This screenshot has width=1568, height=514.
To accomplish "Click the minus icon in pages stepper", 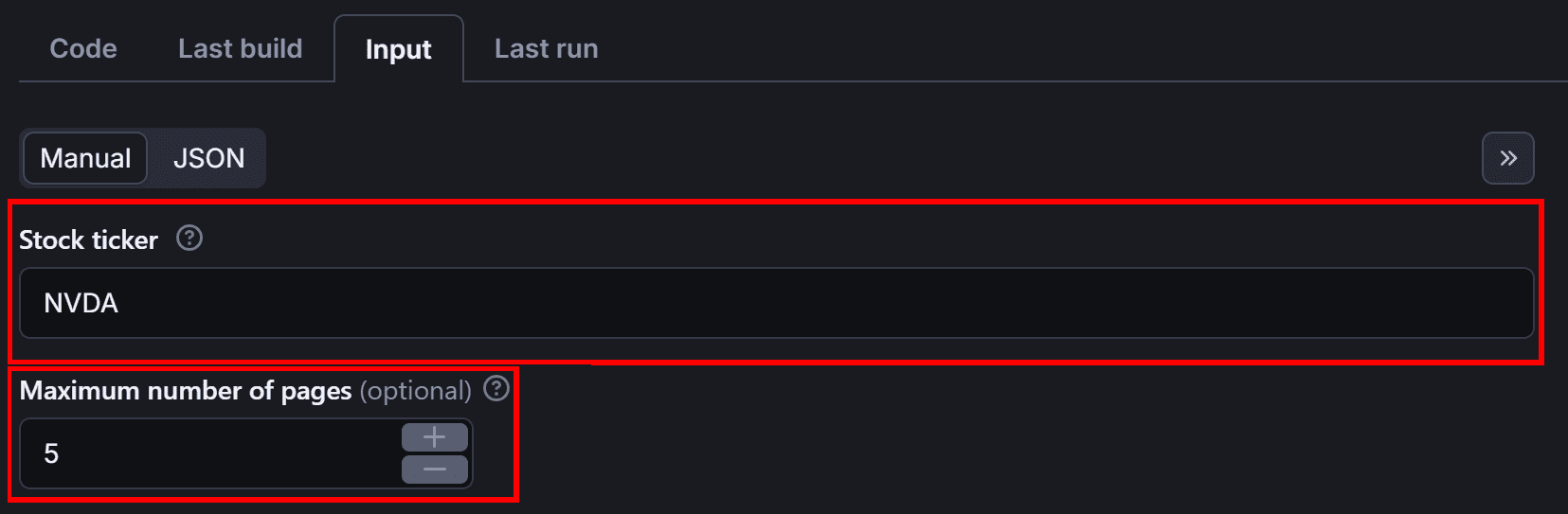I will click(x=435, y=470).
